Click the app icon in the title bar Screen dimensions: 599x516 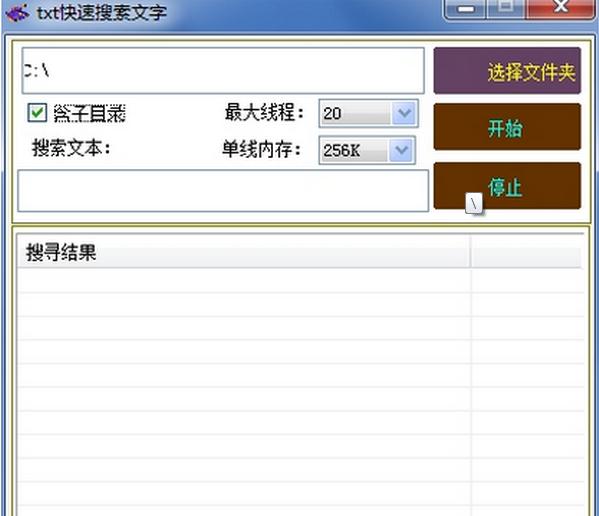(17, 13)
